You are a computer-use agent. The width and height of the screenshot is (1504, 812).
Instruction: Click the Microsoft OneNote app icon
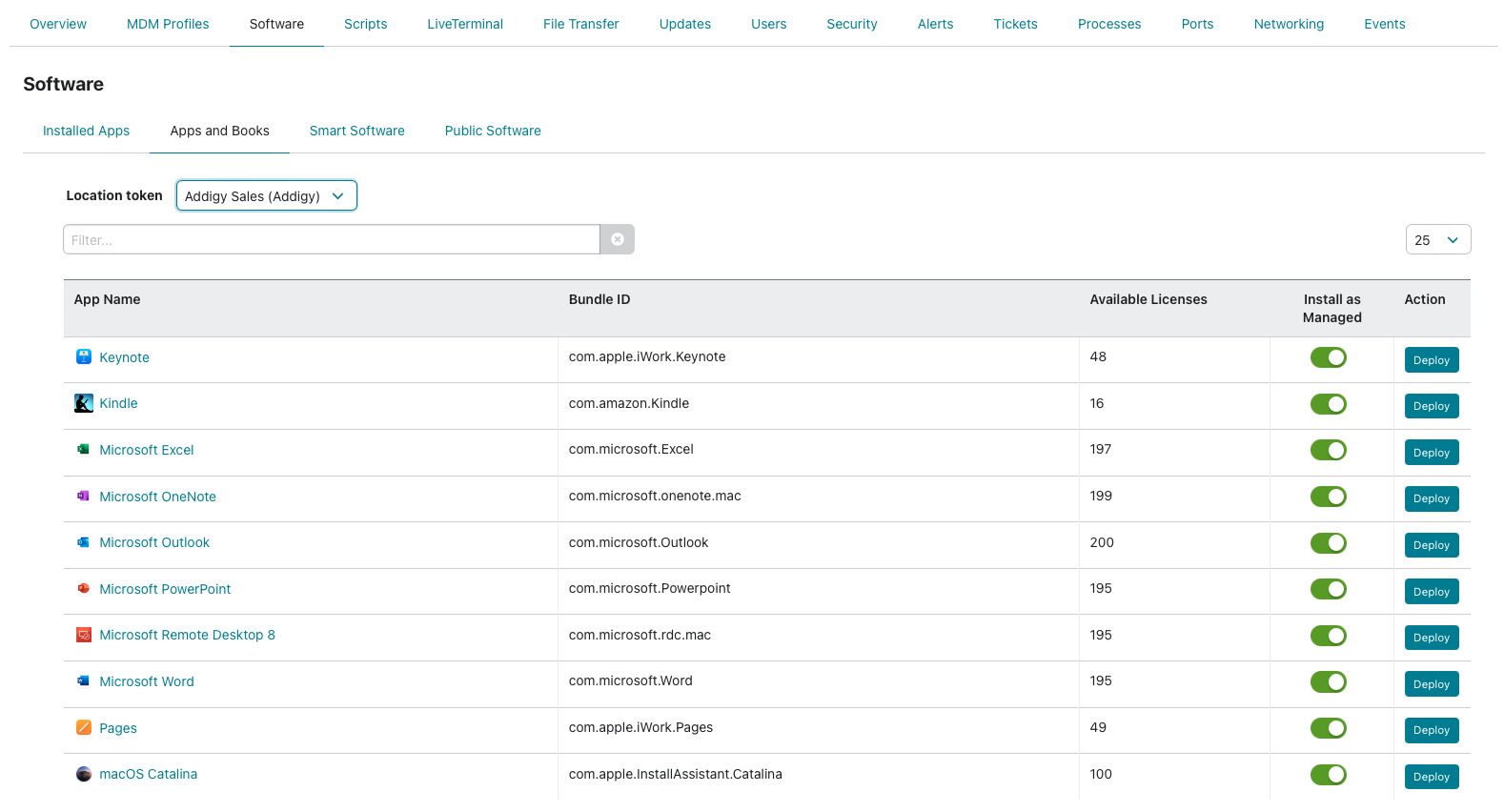click(x=84, y=497)
